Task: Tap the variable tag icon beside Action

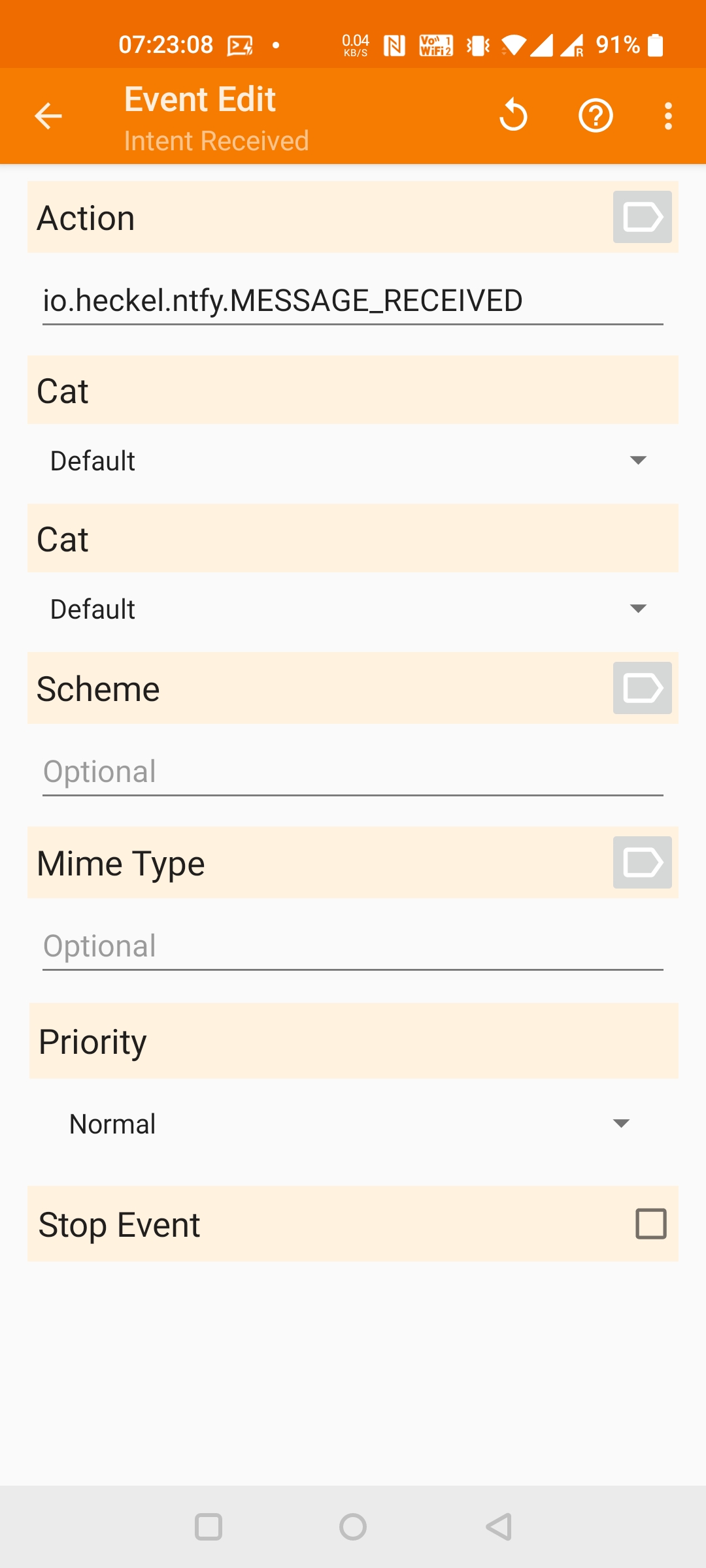Action: 642,217
